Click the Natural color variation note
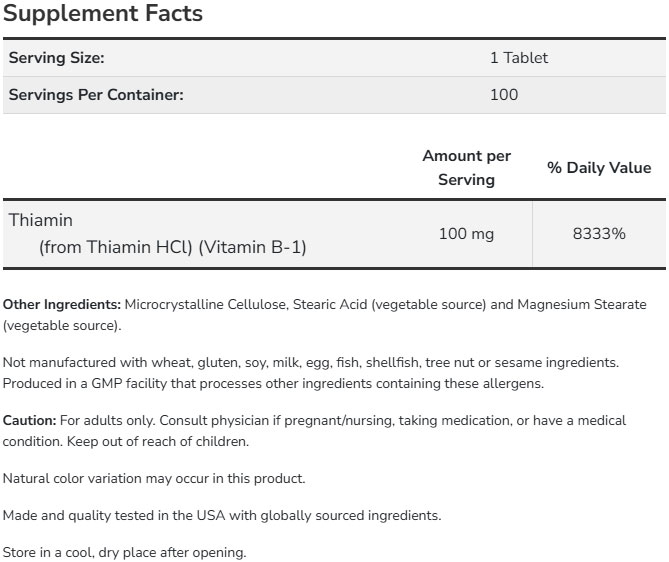This screenshot has width=669, height=562. tap(153, 478)
